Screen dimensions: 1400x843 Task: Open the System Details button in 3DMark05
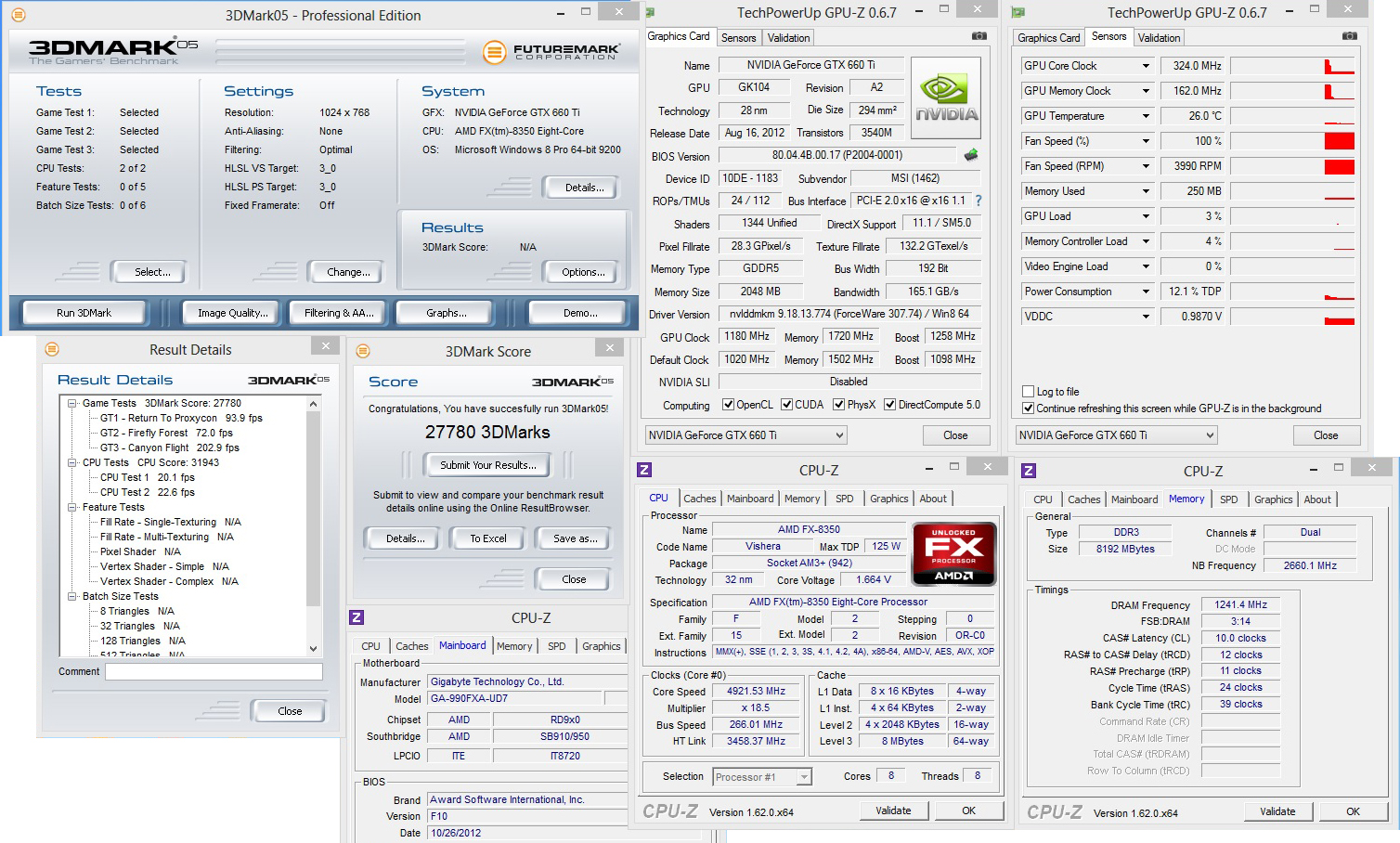583,188
